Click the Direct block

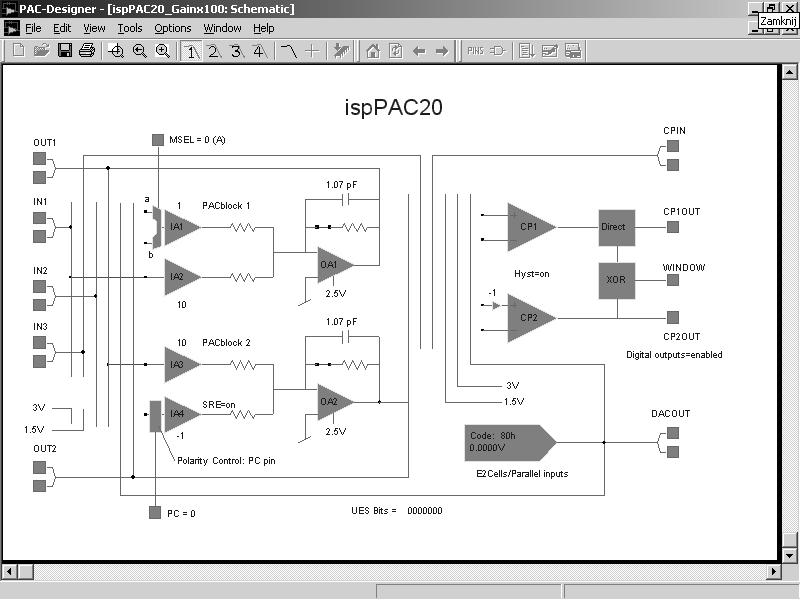pos(616,228)
